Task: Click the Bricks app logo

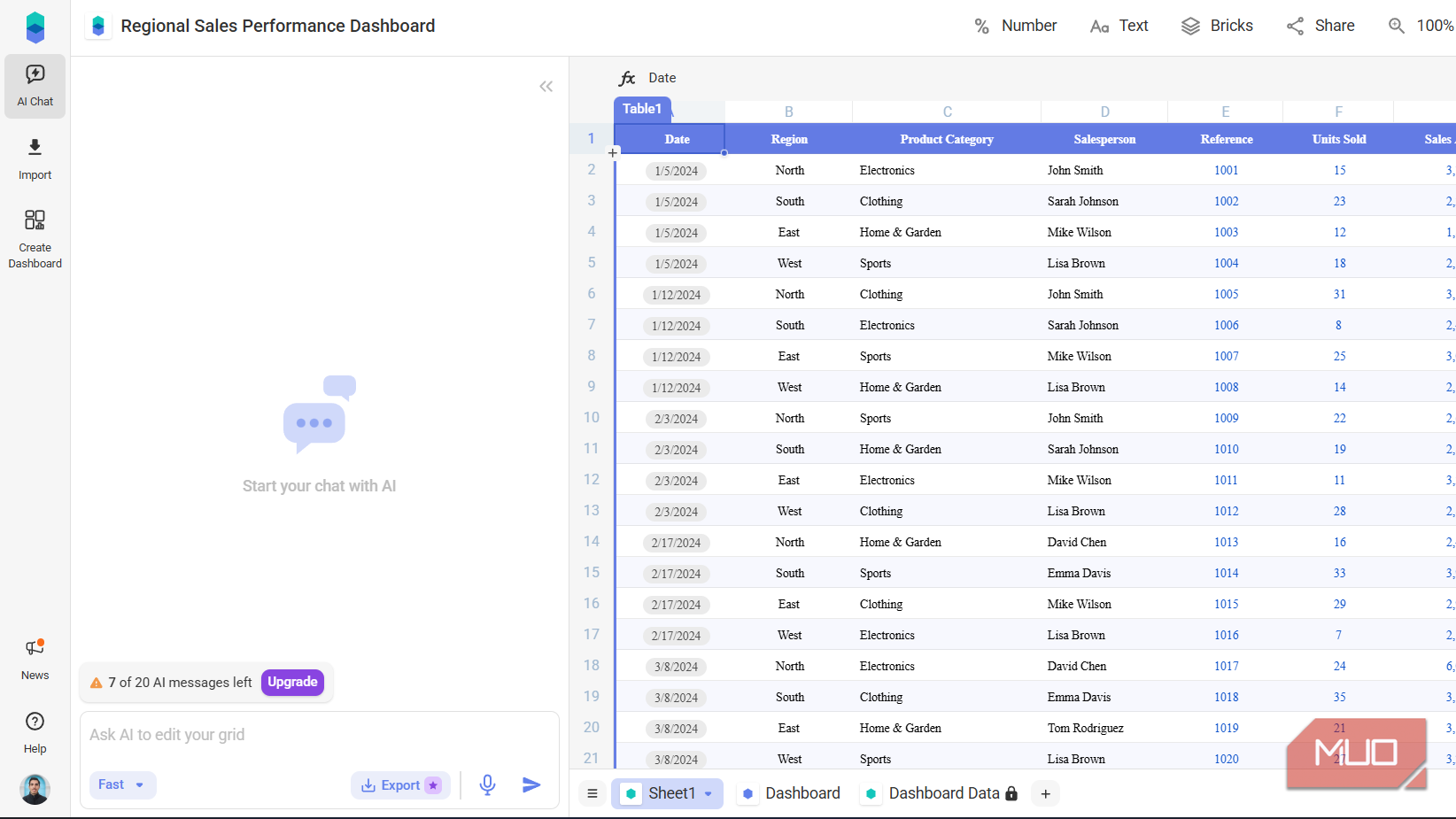Action: tap(35, 27)
